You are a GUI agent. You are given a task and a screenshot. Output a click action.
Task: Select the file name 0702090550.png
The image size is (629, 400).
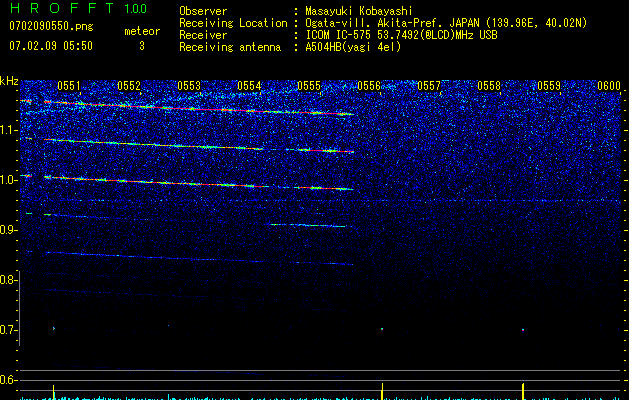tap(51, 26)
